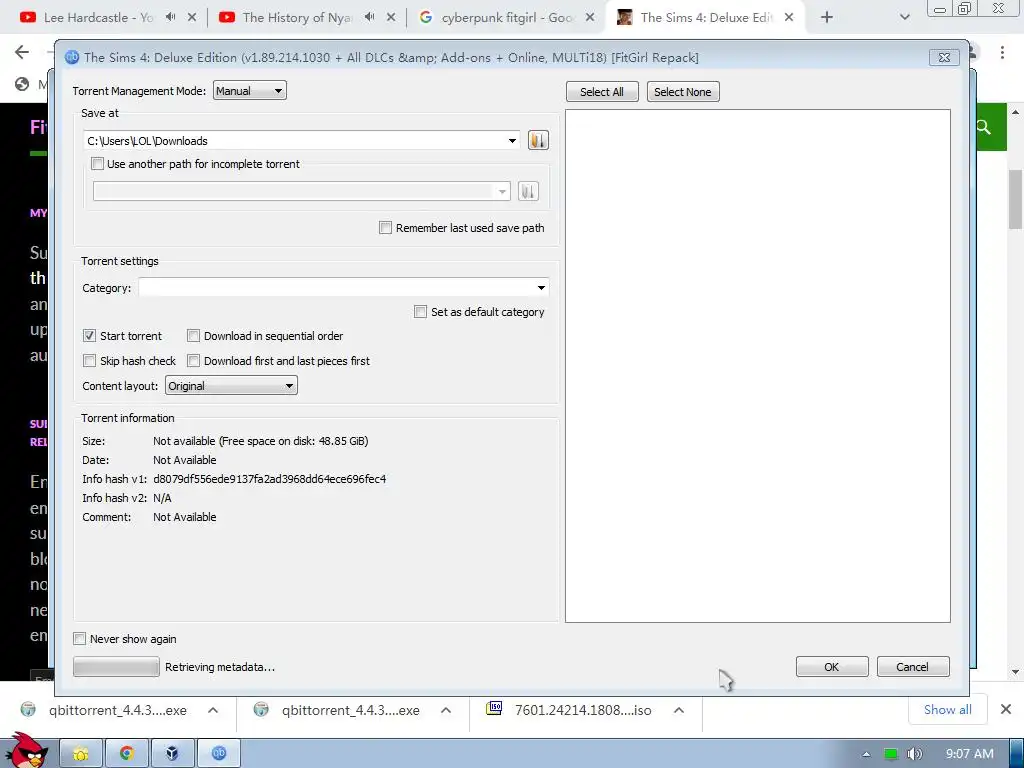The width and height of the screenshot is (1024, 768).
Task: Click the browser page vertical scrollbar thumb
Action: pos(1016,199)
